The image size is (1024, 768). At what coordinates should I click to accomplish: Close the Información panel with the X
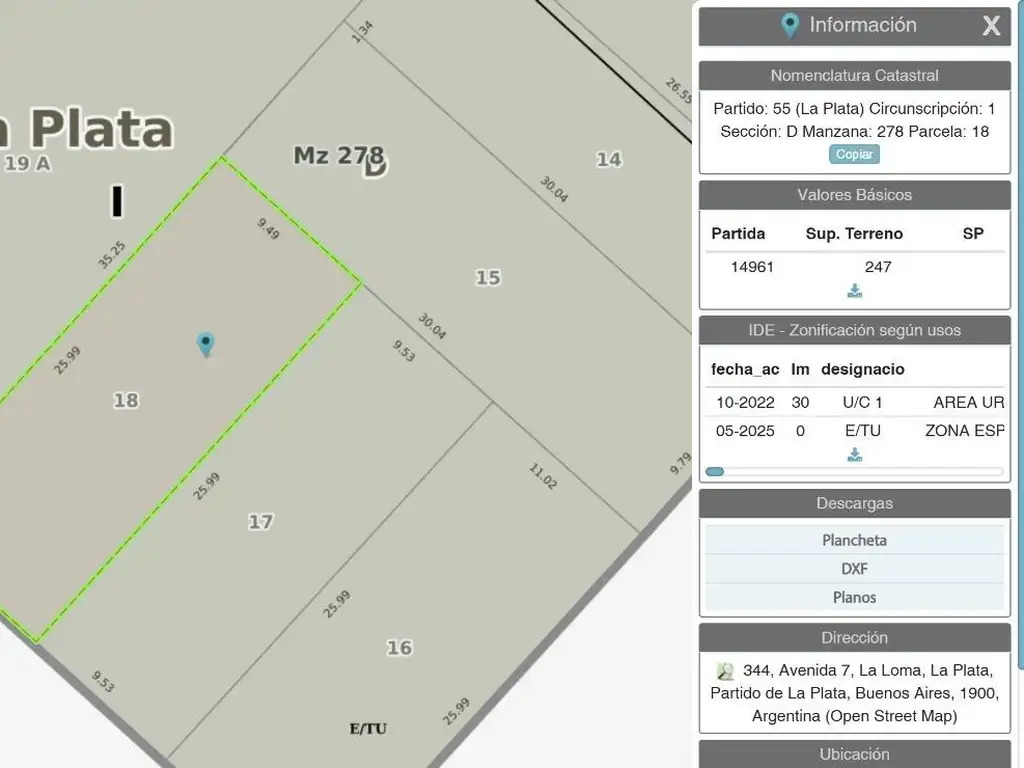[x=990, y=26]
